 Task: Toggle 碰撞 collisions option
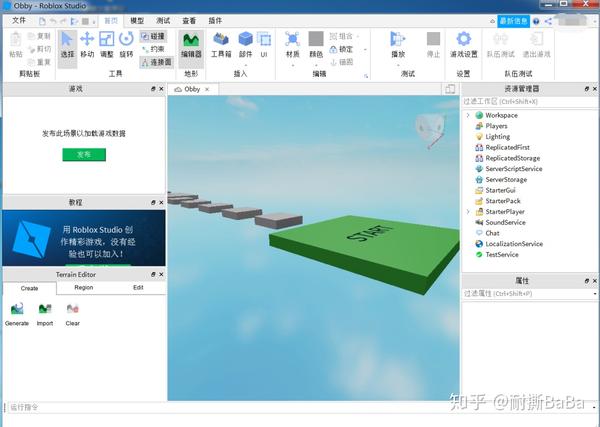[x=153, y=36]
